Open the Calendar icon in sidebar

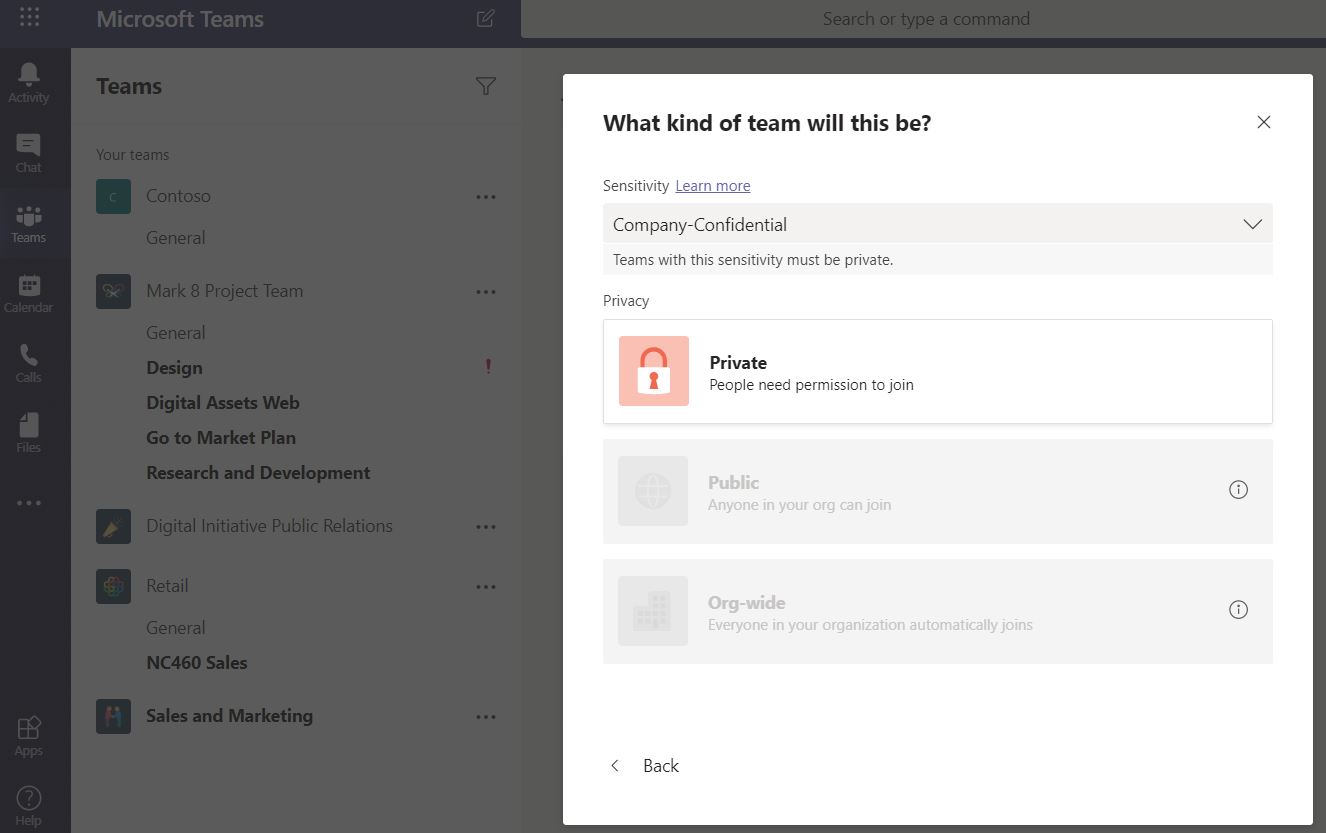point(29,293)
